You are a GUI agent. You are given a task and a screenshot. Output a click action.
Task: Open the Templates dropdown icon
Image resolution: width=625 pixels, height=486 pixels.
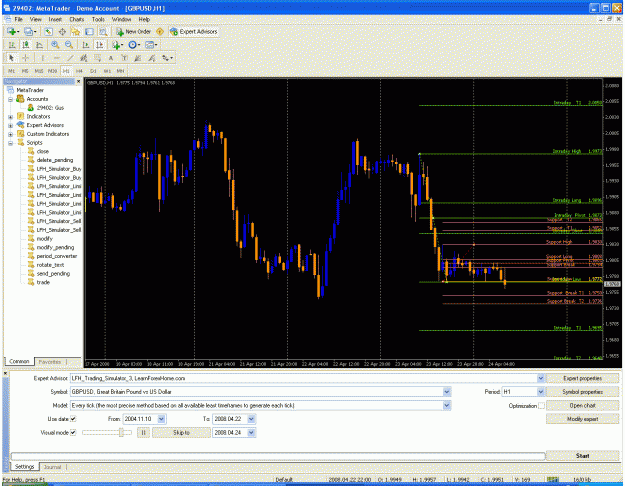(x=151, y=45)
